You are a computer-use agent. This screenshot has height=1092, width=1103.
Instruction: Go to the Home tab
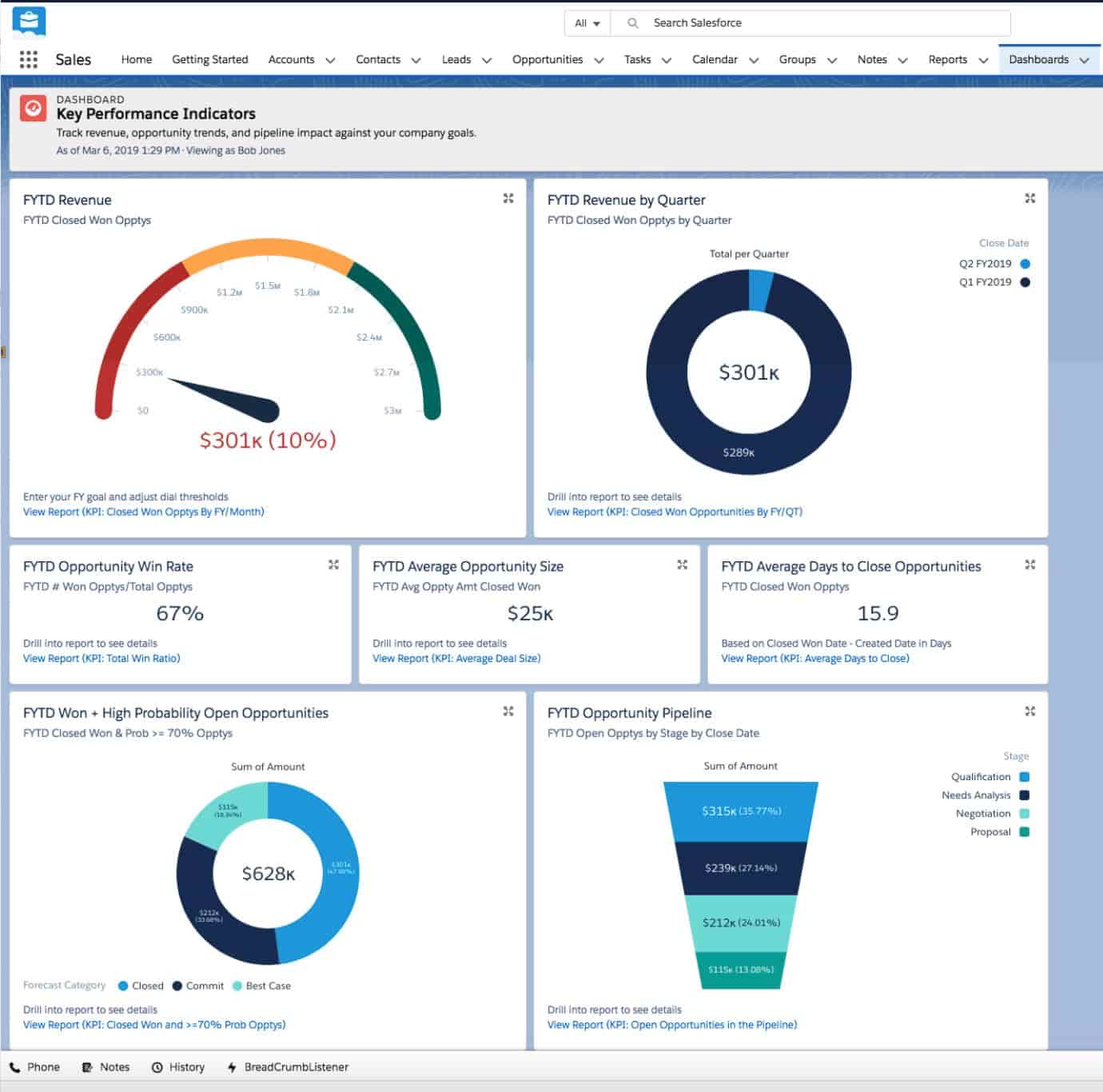coord(136,59)
